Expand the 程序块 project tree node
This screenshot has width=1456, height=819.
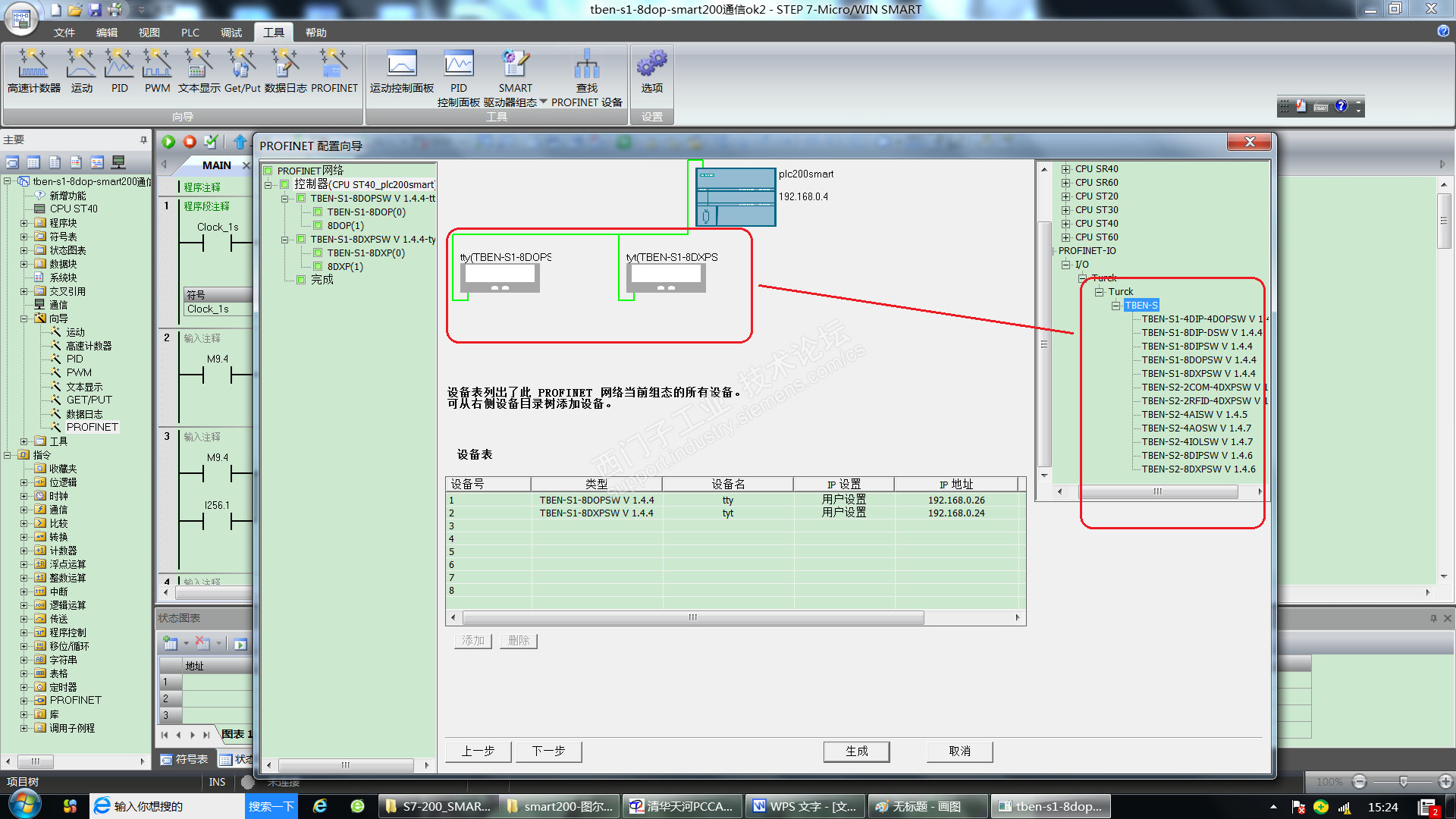[24, 223]
